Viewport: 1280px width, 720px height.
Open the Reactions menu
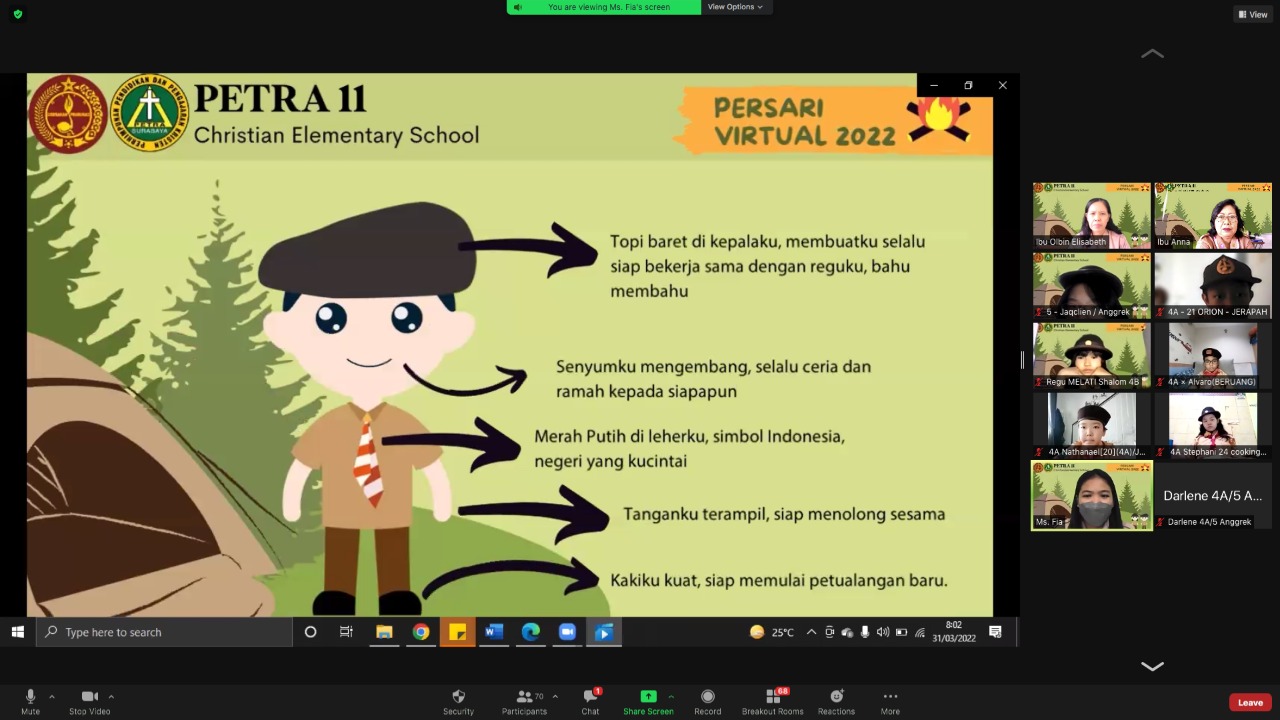836,701
